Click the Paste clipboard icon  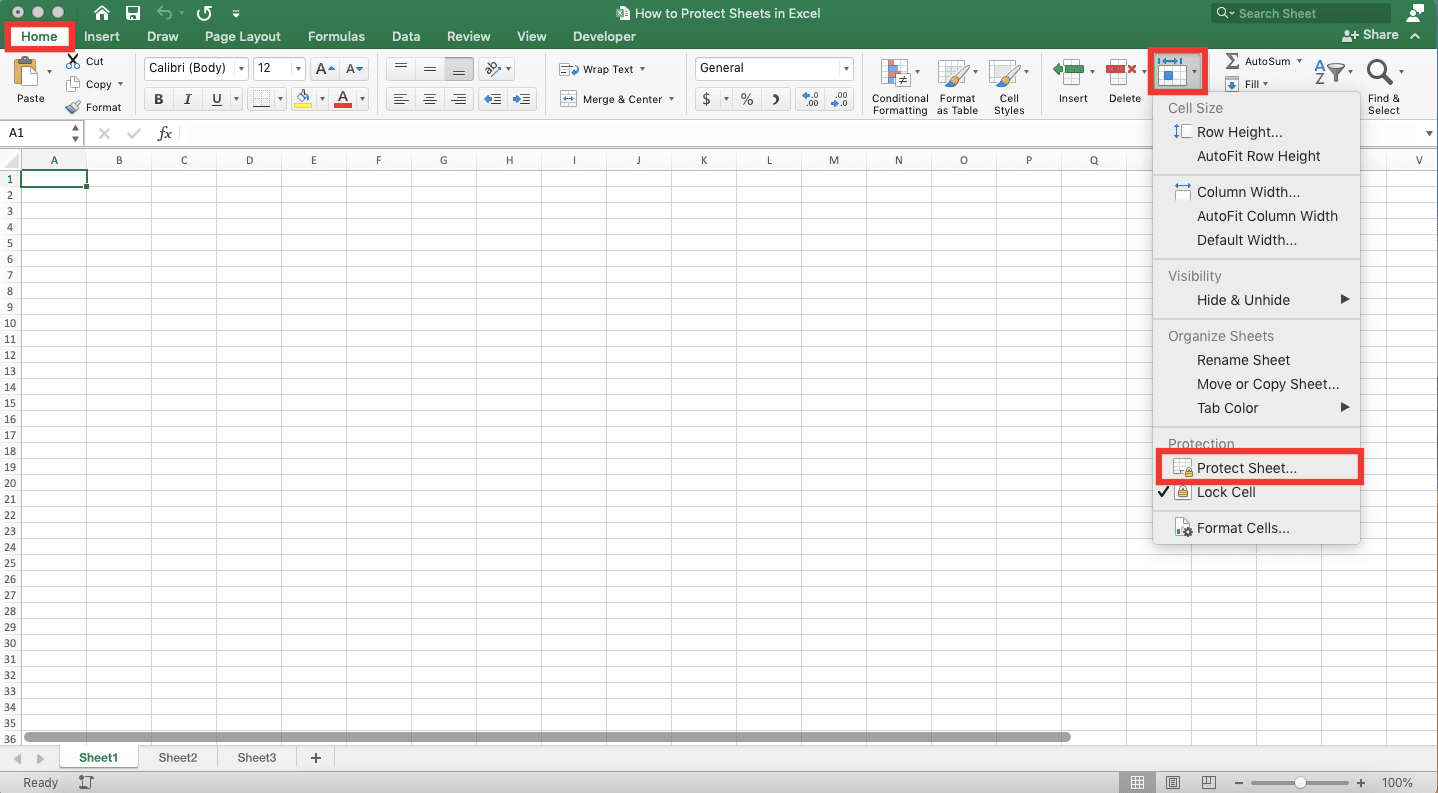coord(26,73)
